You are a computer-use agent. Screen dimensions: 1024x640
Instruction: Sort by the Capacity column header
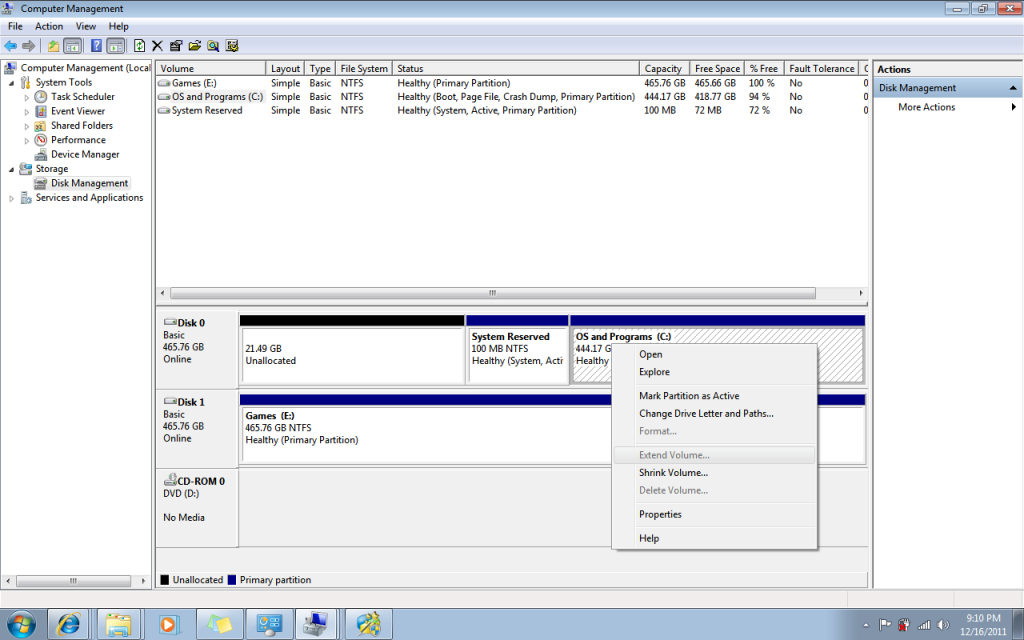(664, 69)
